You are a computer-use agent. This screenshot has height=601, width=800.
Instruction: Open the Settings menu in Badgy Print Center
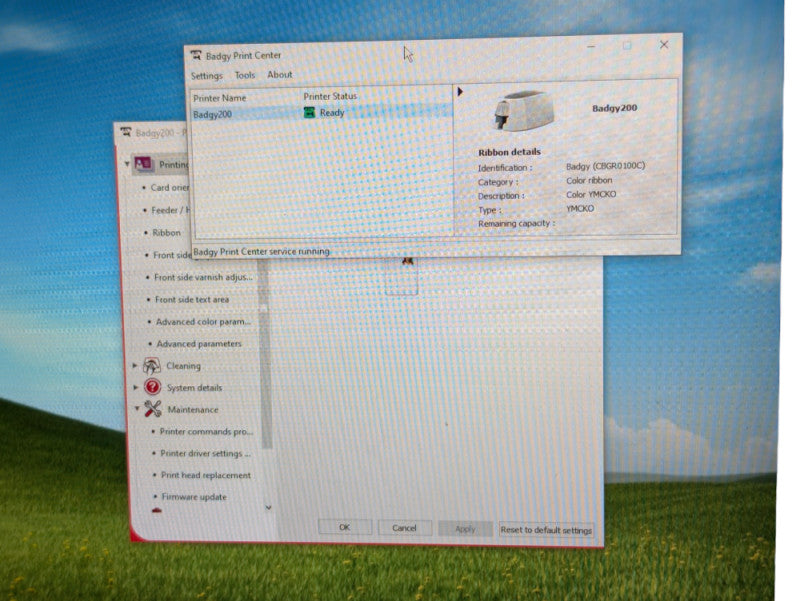tap(207, 76)
